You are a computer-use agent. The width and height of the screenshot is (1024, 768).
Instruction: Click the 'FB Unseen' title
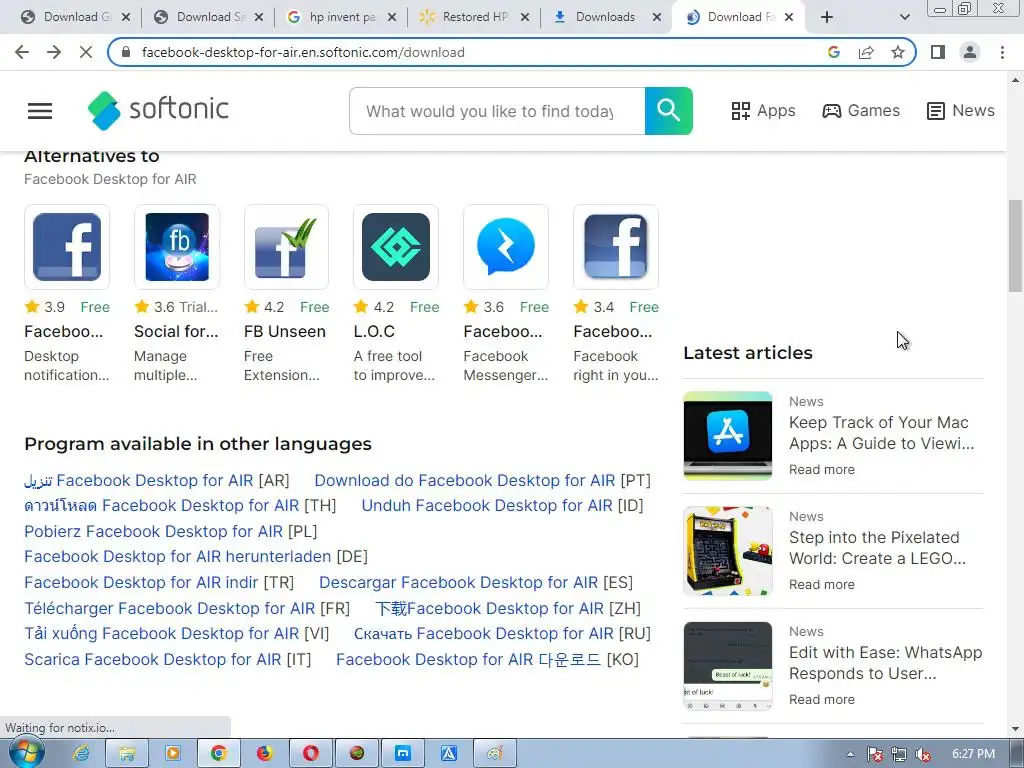(x=285, y=332)
